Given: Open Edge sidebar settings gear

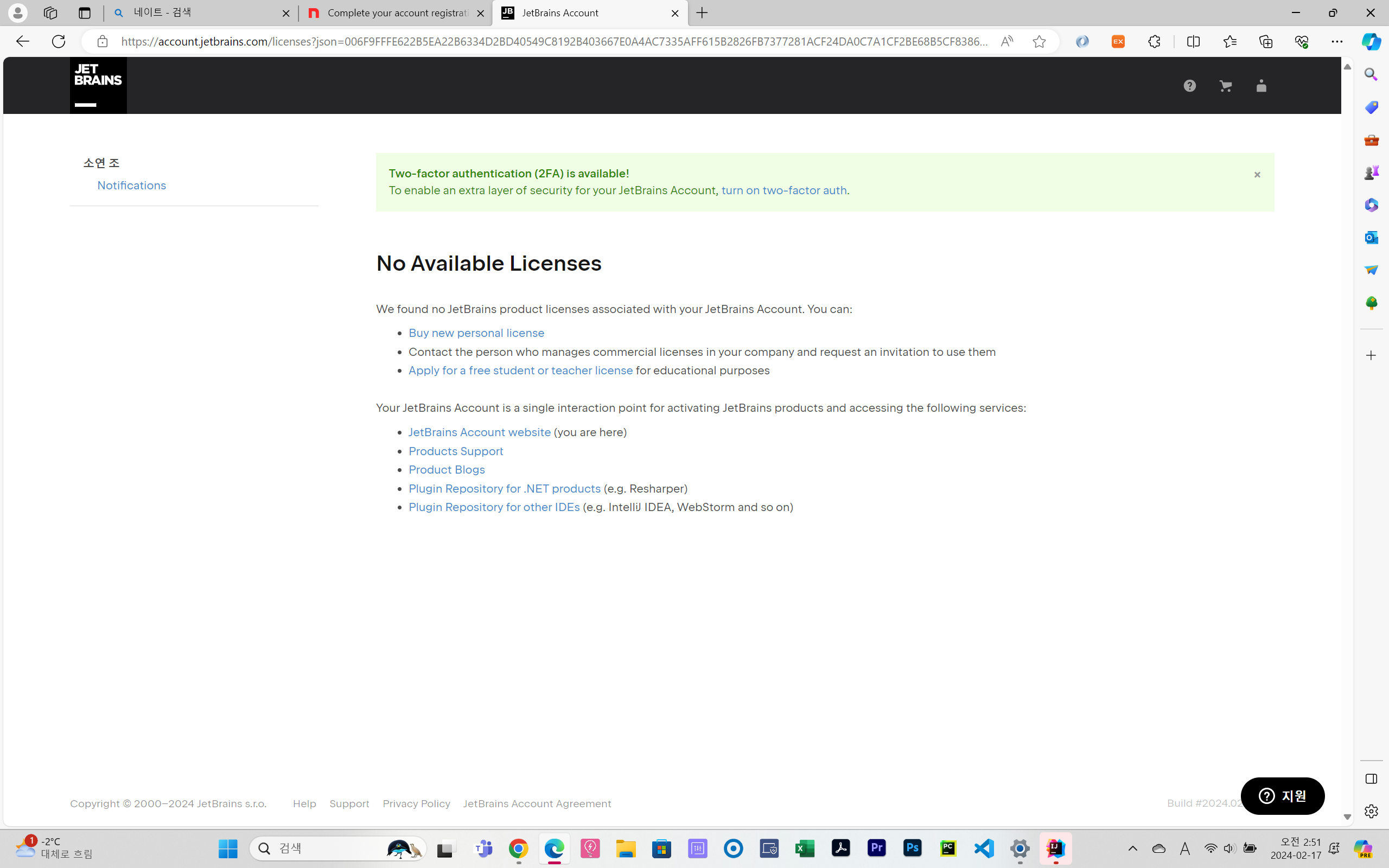Looking at the screenshot, I should coord(1371,811).
